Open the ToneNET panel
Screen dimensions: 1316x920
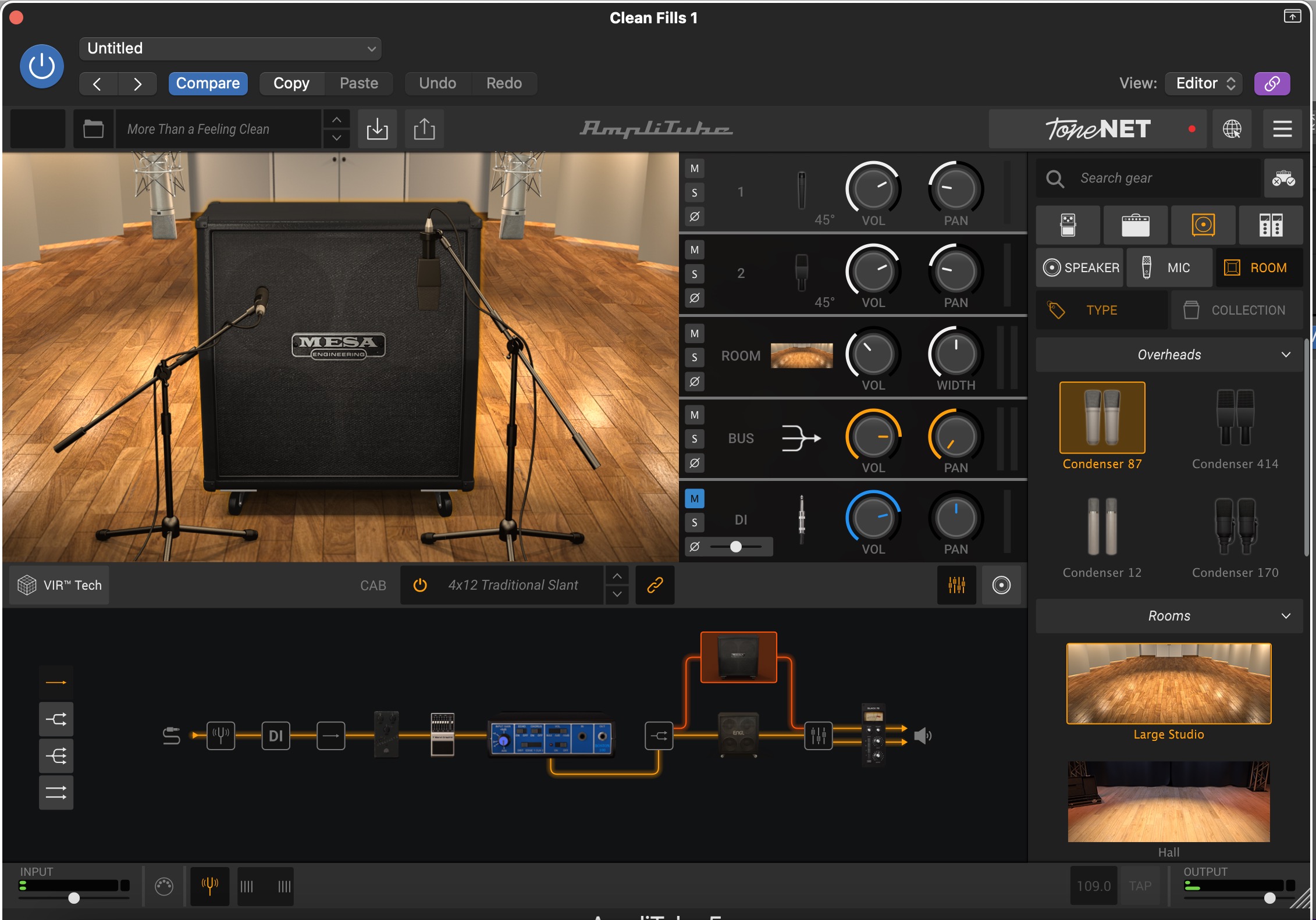click(1097, 129)
